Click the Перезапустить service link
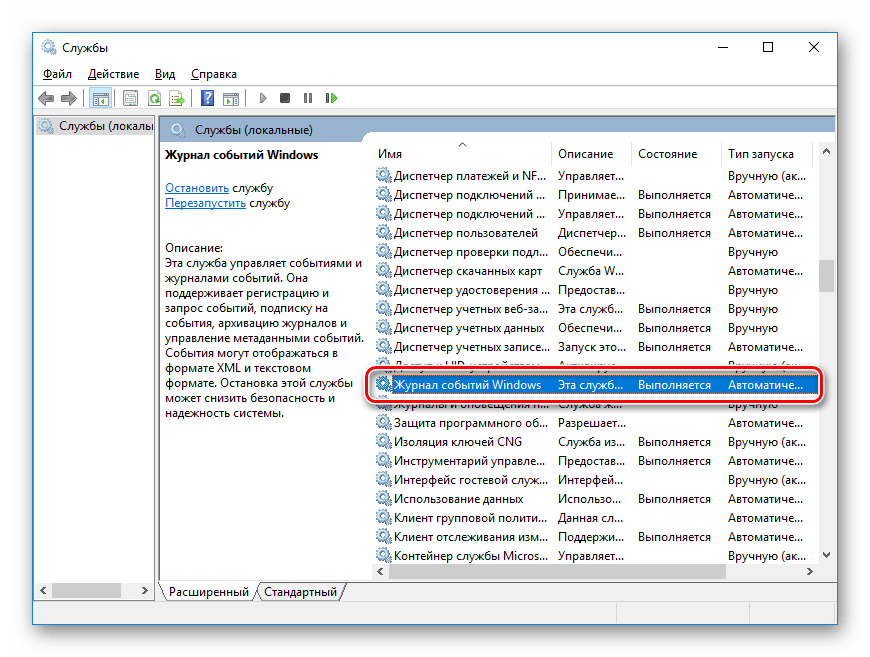870x657 pixels. (205, 202)
